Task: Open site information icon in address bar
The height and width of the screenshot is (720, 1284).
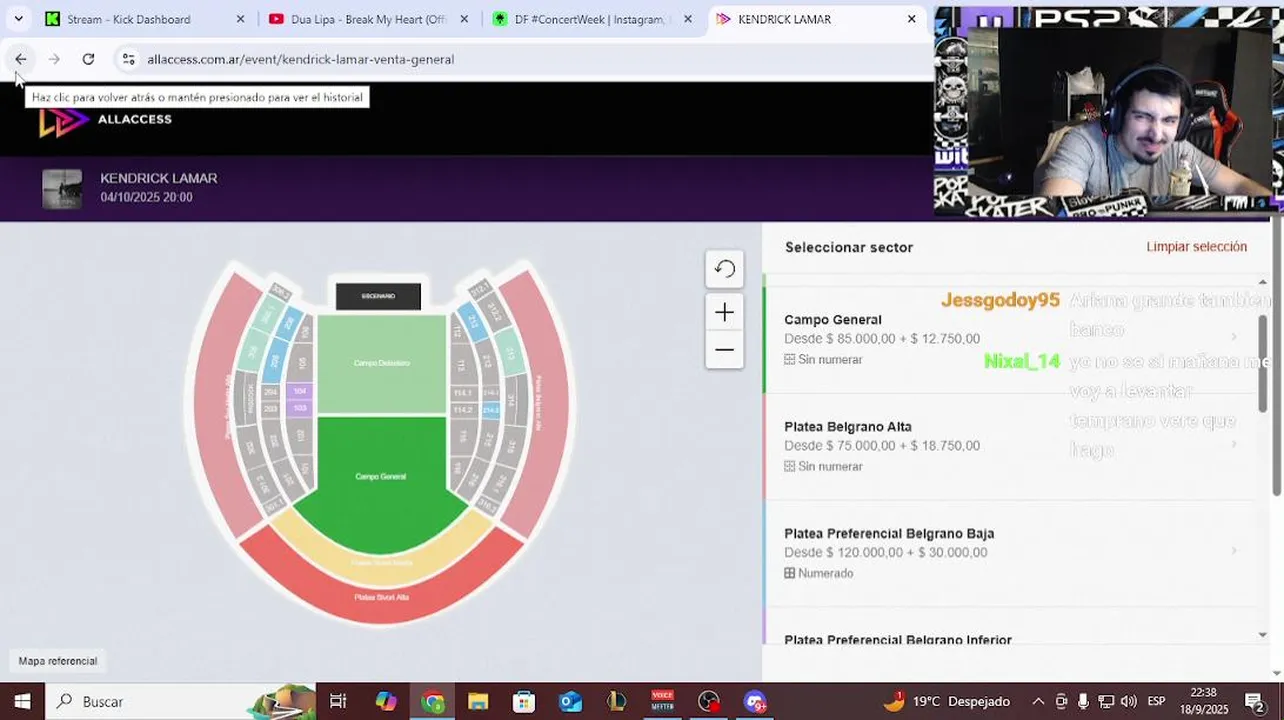Action: [x=128, y=59]
